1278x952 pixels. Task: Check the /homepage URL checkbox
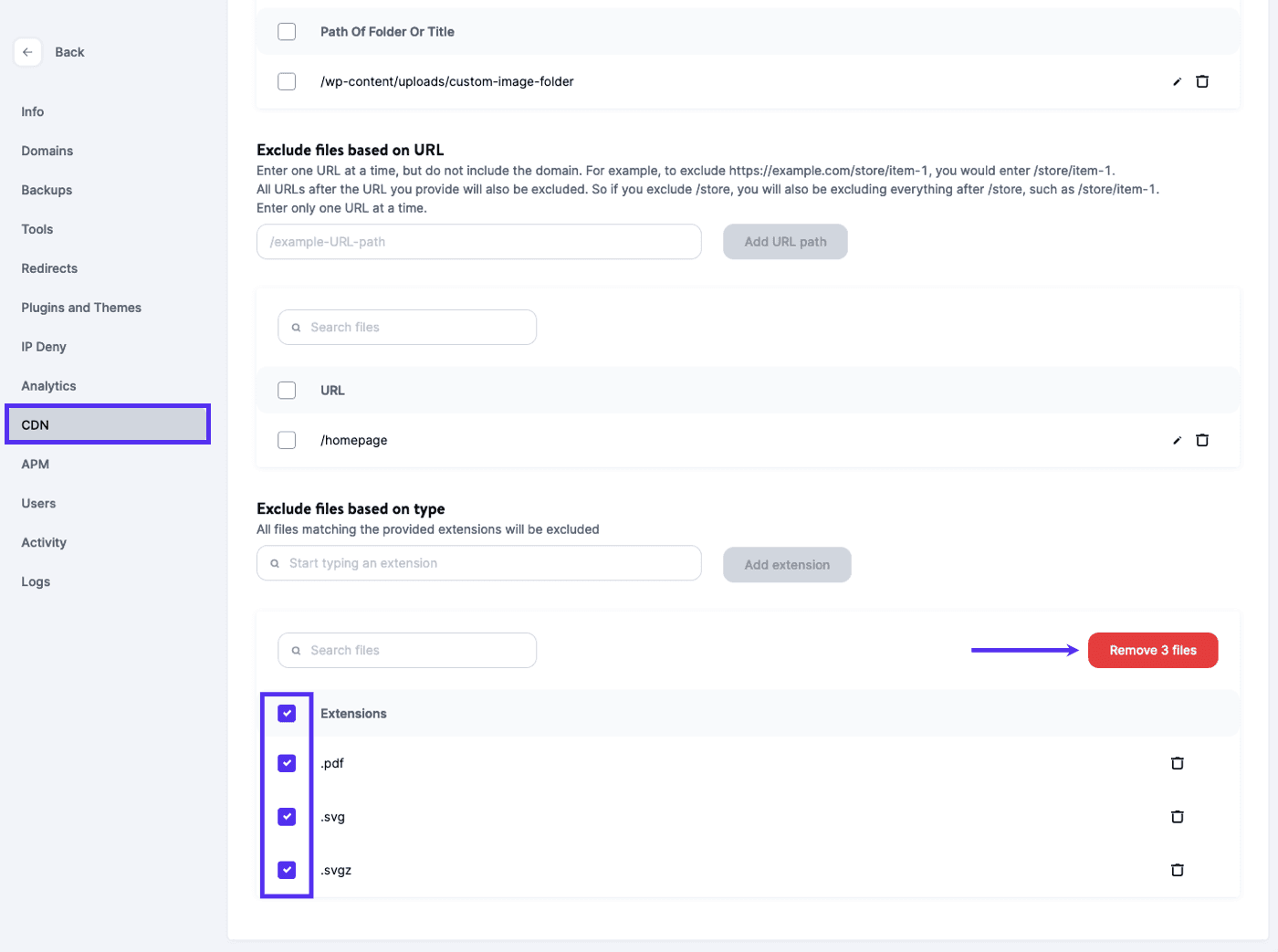click(x=287, y=440)
